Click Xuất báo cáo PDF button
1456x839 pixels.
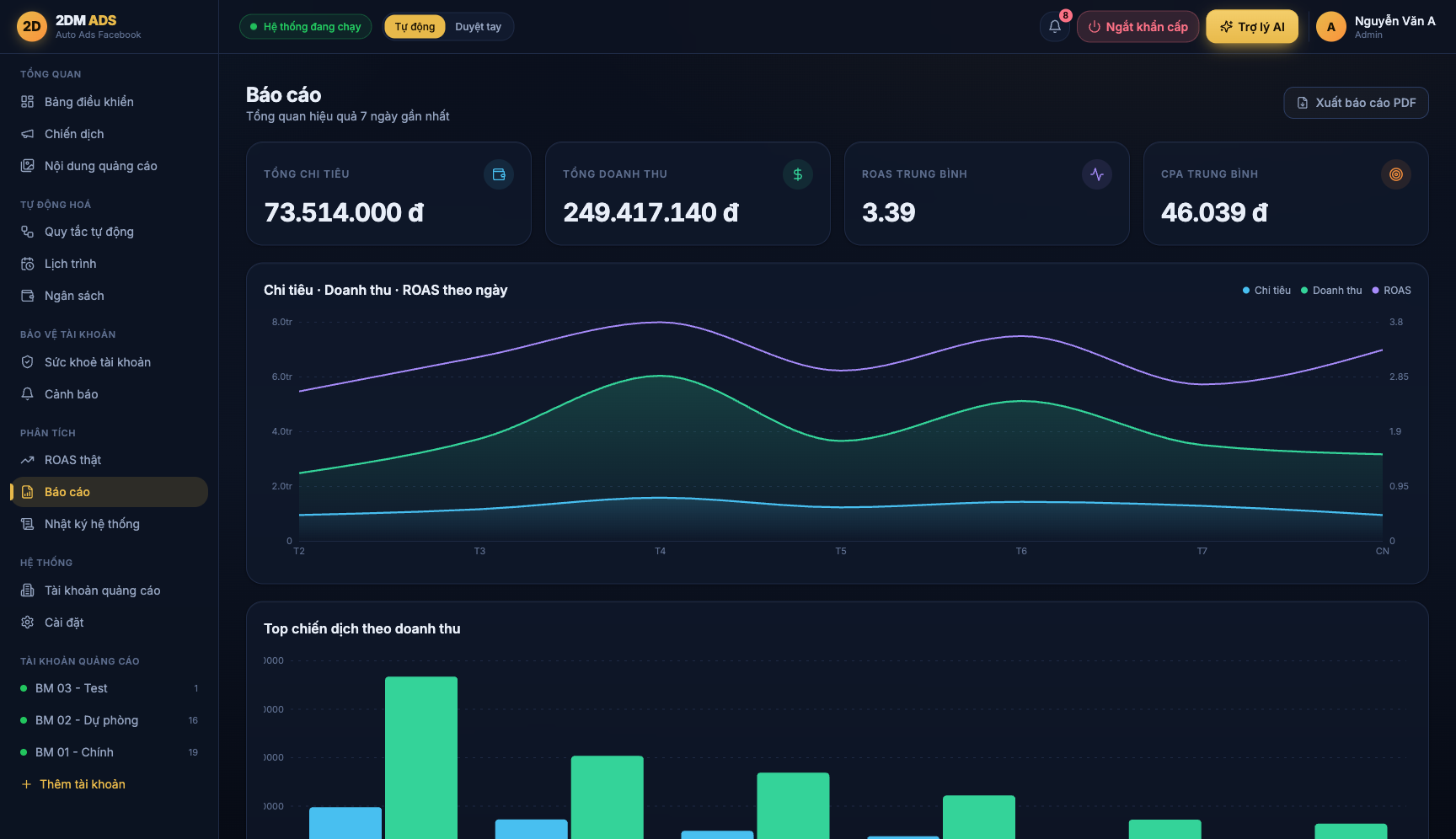(x=1356, y=103)
